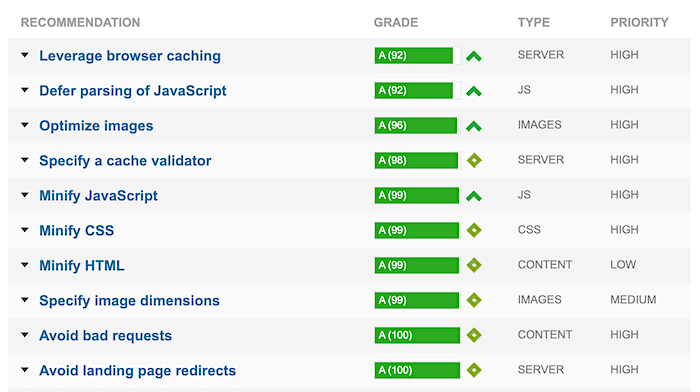Click HIGH priority in Minify CSS row
700x392 pixels.
pos(624,229)
